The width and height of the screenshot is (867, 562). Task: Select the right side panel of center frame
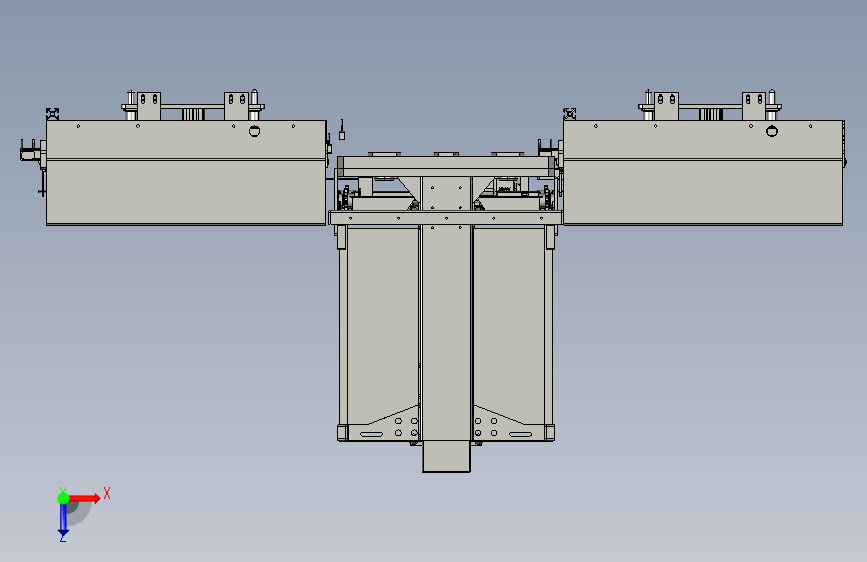click(x=509, y=326)
